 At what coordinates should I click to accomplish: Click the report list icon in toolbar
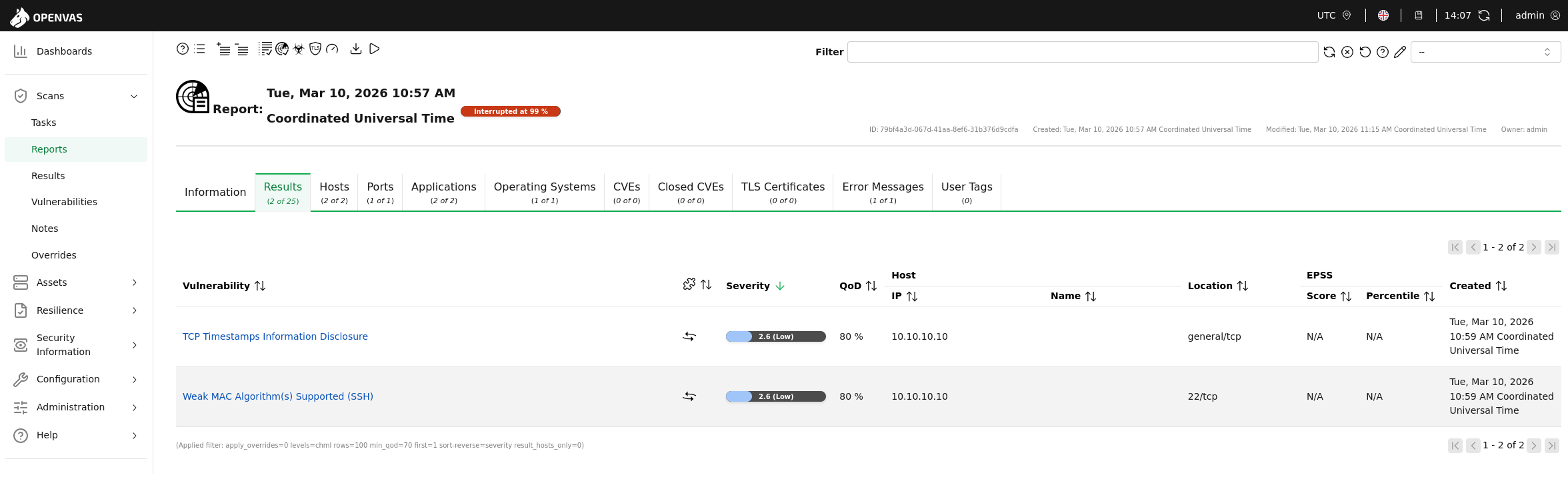(199, 49)
